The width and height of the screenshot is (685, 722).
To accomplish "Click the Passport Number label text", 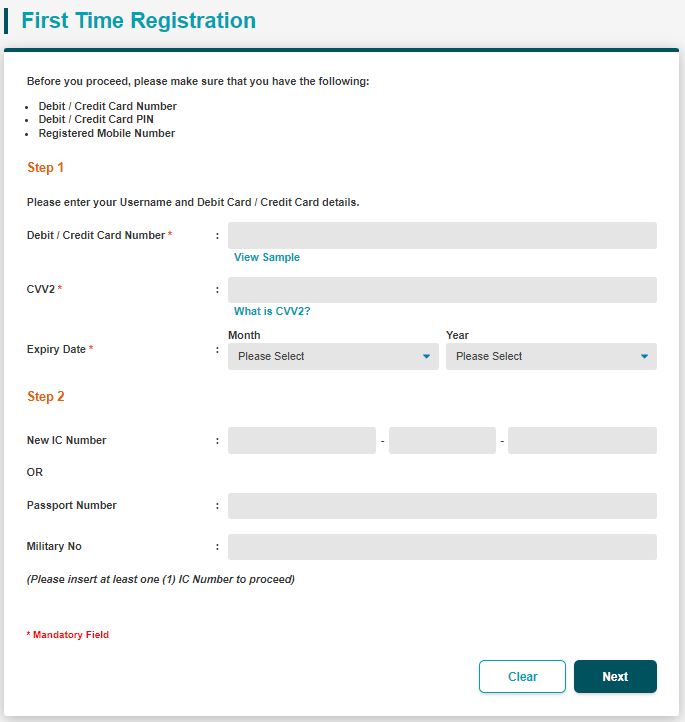I will [x=72, y=506].
